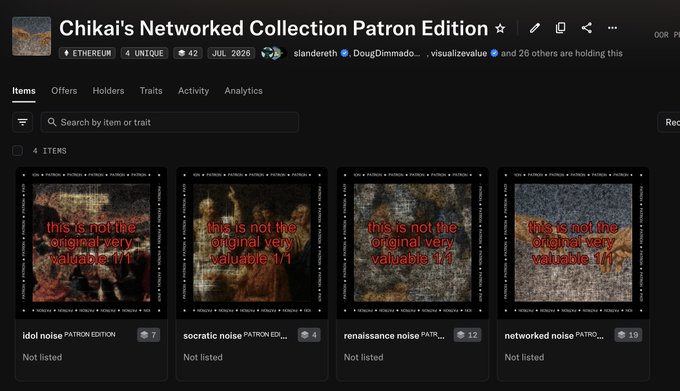Image resolution: width=680 pixels, height=391 pixels.
Task: Click slandereth verified badge
Action: point(344,53)
